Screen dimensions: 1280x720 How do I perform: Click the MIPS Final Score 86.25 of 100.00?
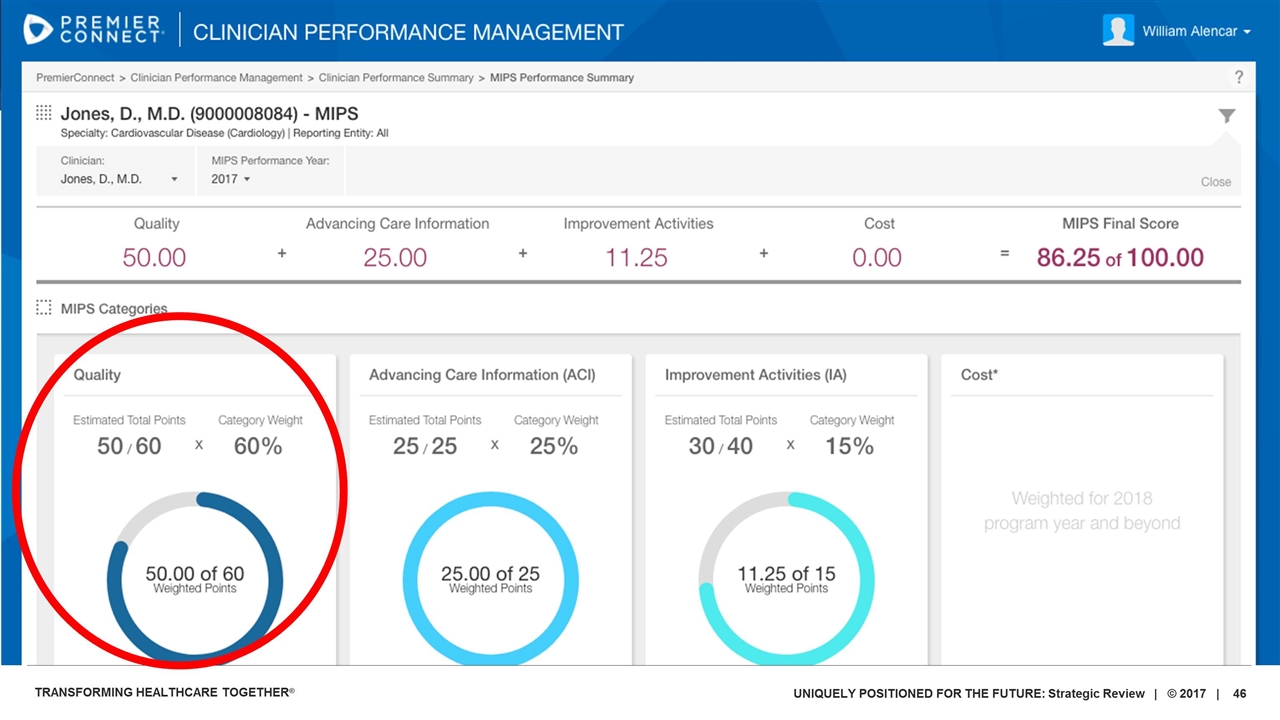click(1120, 257)
